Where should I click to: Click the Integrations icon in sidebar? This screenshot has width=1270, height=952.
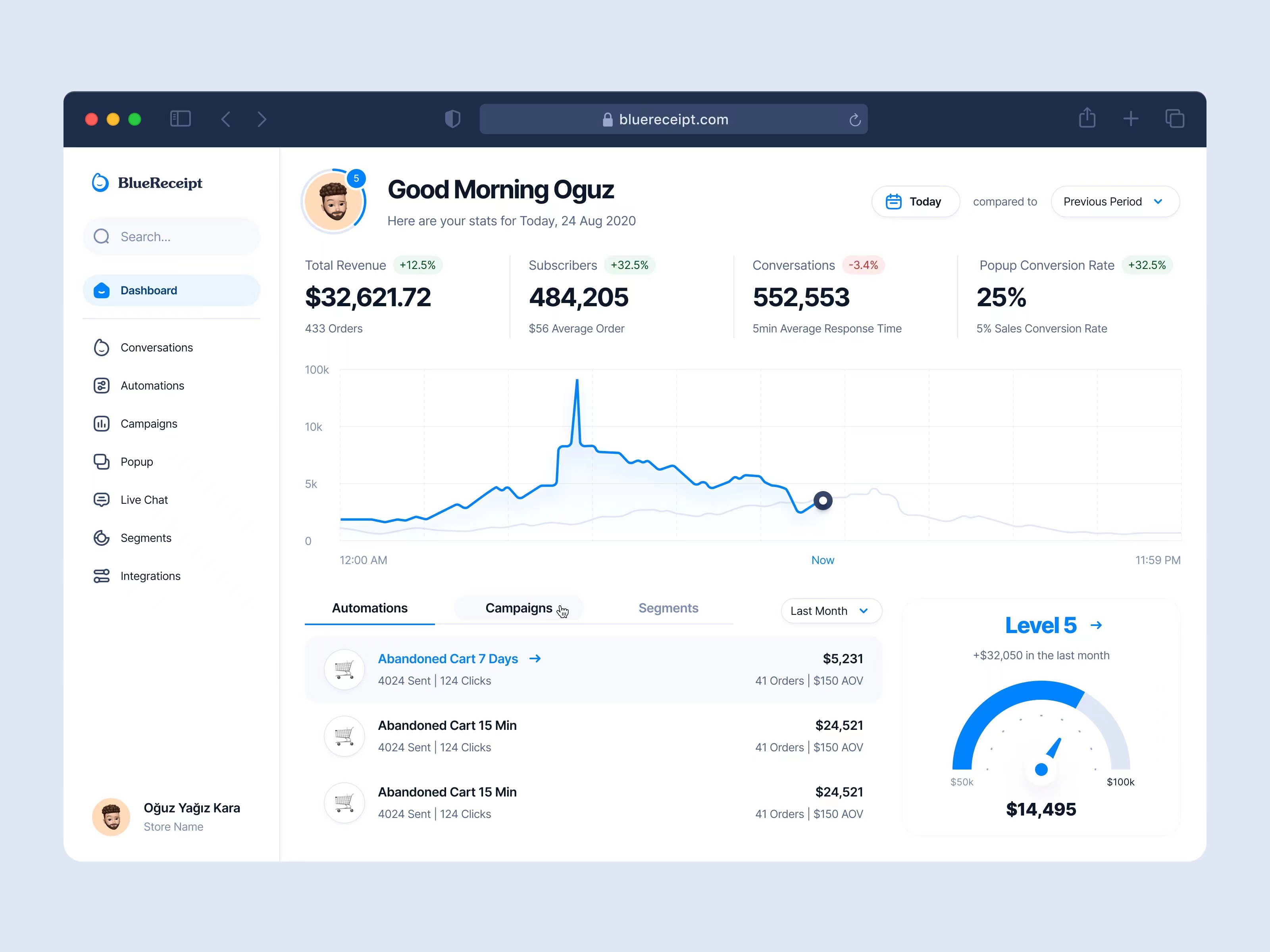click(x=102, y=576)
